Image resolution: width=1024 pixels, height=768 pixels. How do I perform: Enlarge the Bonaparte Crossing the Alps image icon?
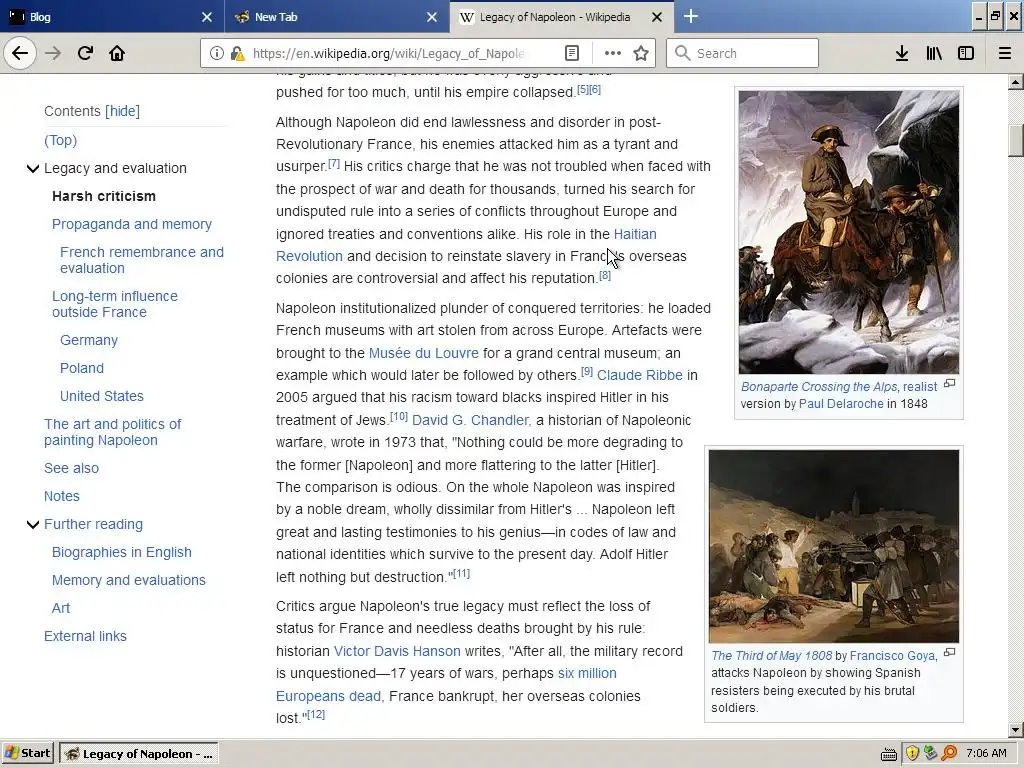click(x=950, y=384)
